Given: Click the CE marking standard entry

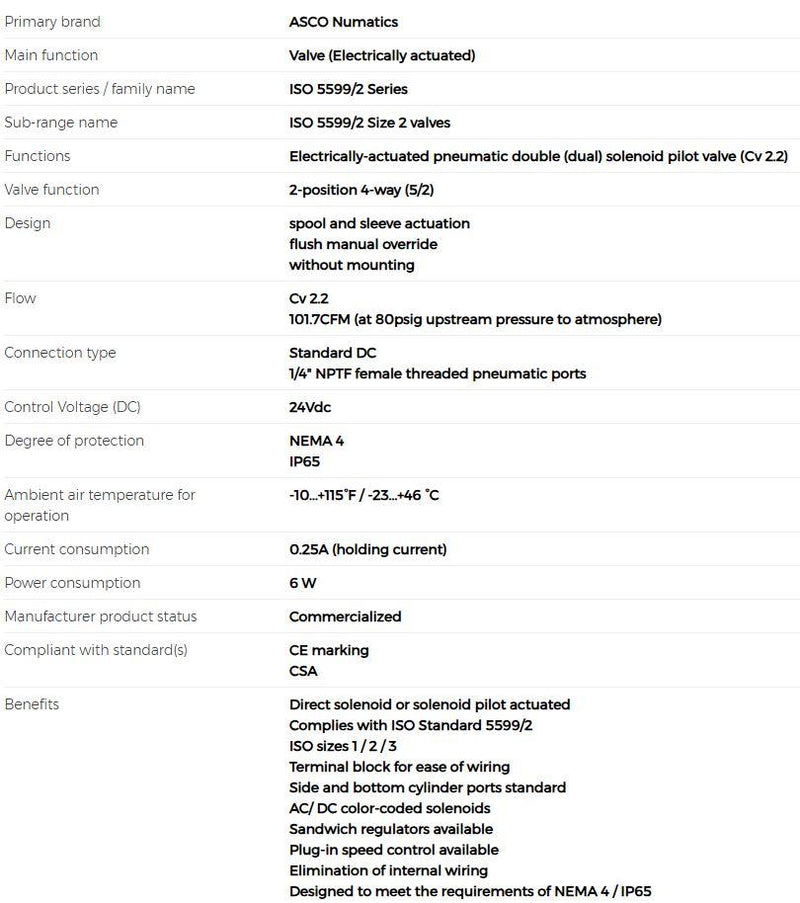Looking at the screenshot, I should click(329, 650).
